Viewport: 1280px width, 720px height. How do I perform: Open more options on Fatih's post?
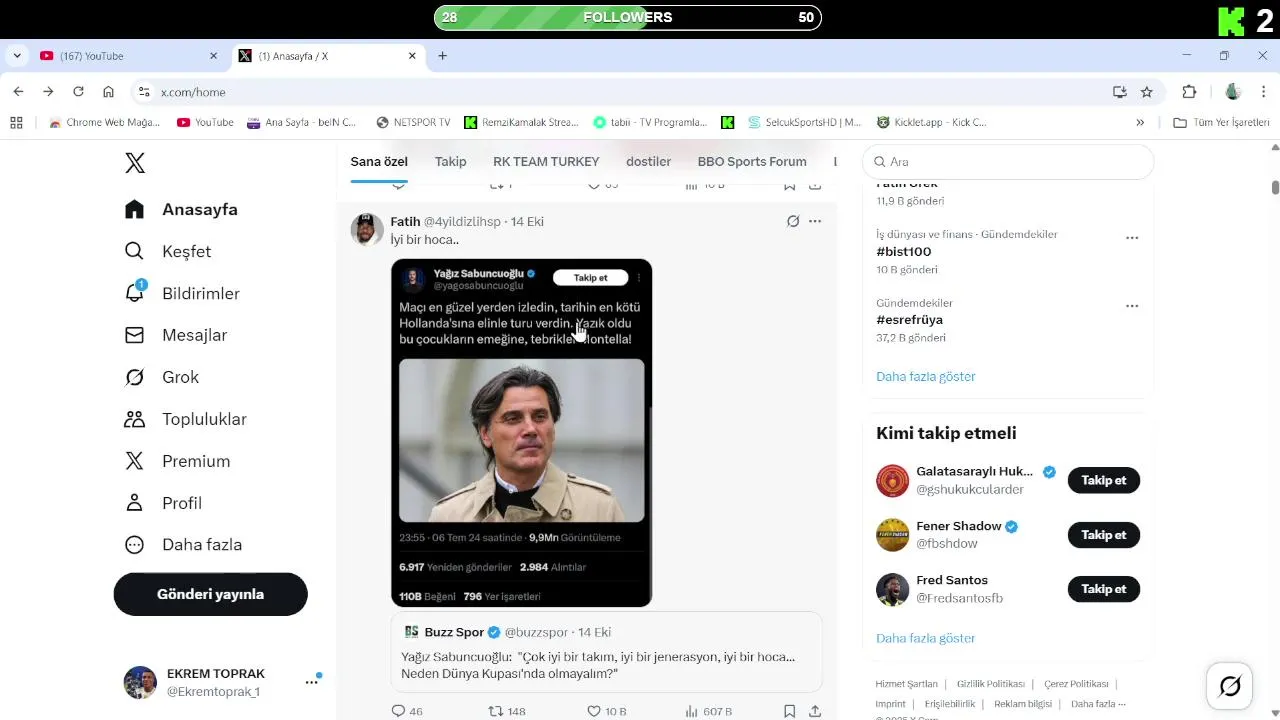tap(815, 221)
